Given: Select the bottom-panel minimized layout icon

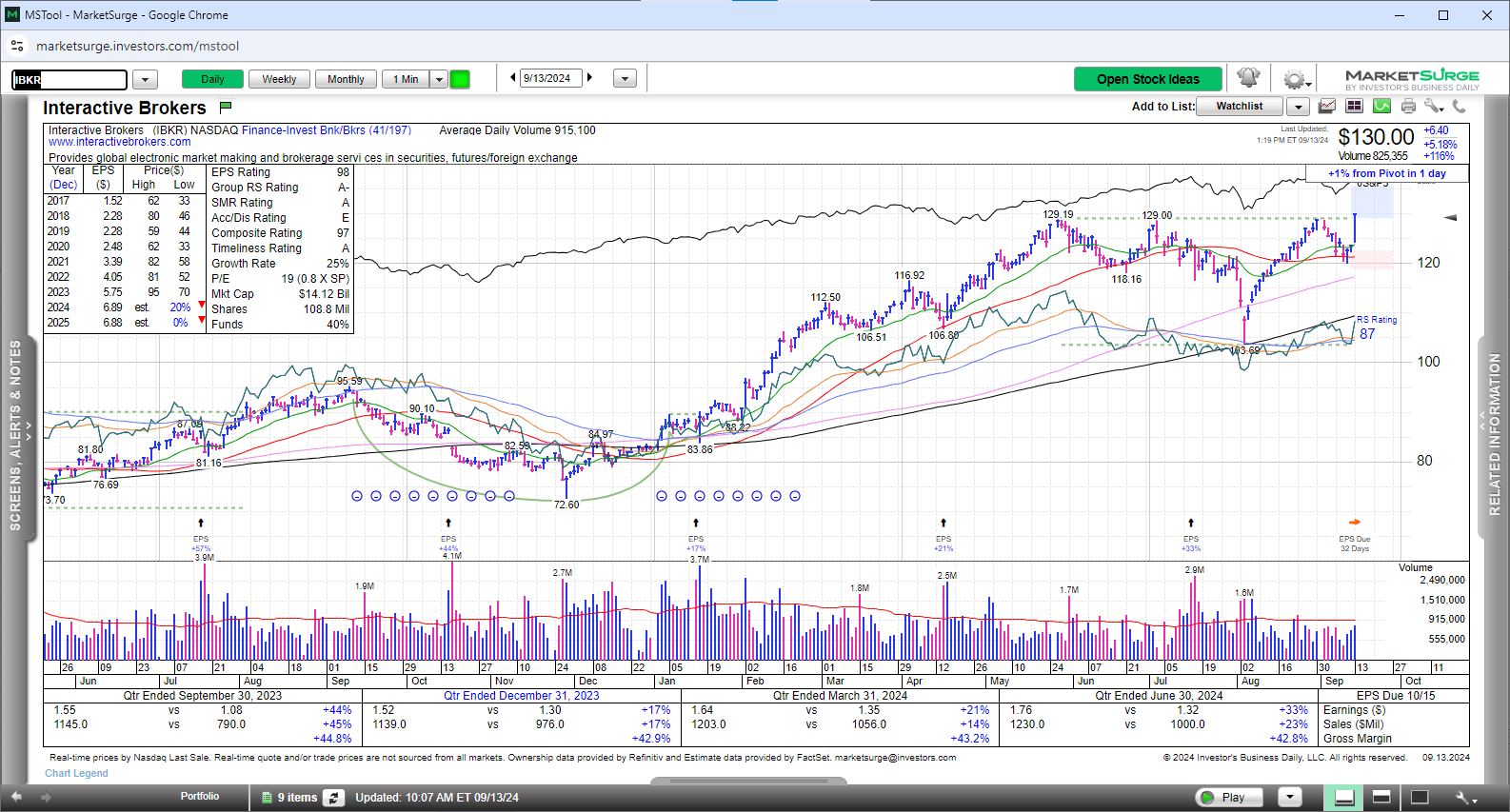Looking at the screenshot, I should click(1344, 797).
